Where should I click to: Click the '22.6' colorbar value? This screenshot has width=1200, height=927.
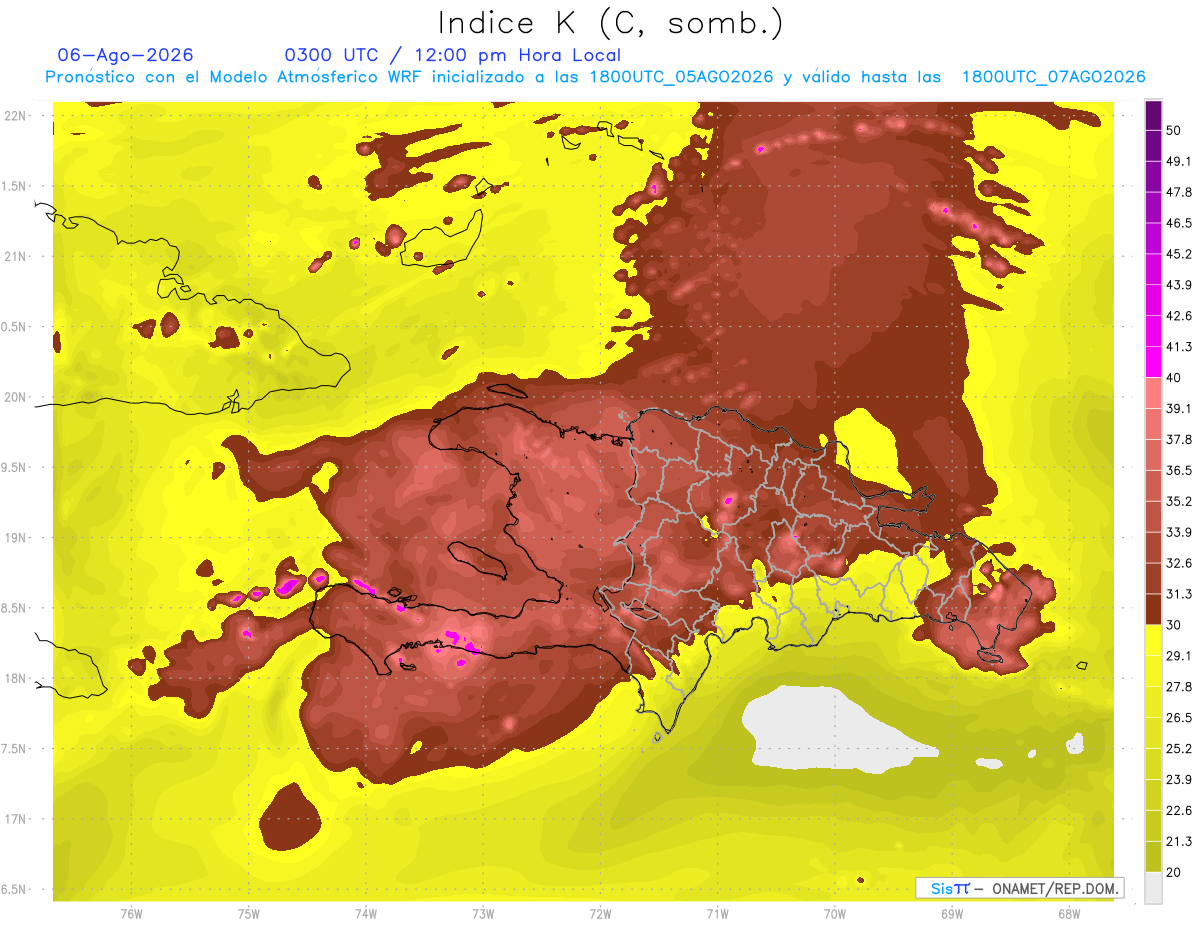pyautogui.click(x=1179, y=811)
